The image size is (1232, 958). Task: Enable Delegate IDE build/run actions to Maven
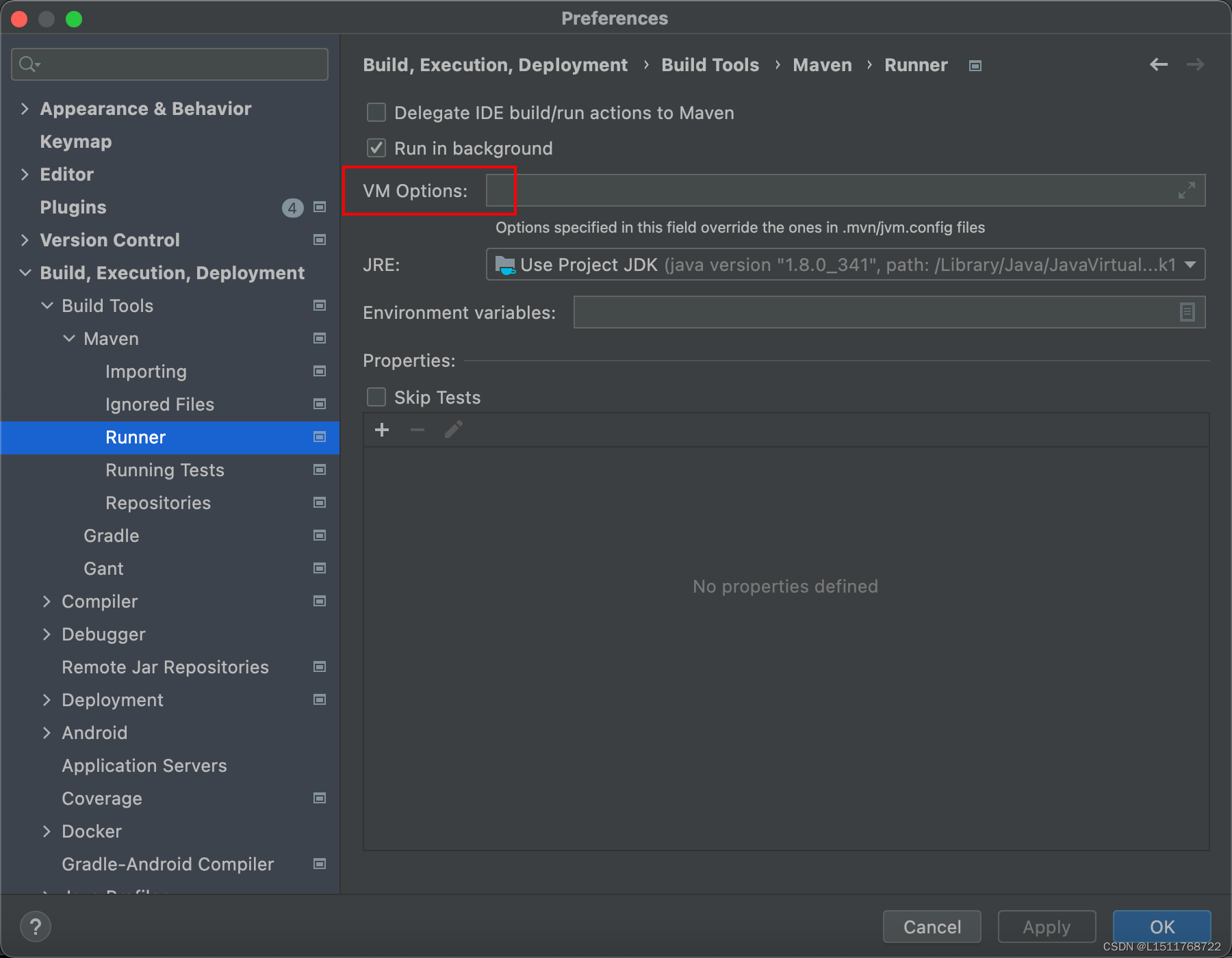[x=376, y=112]
